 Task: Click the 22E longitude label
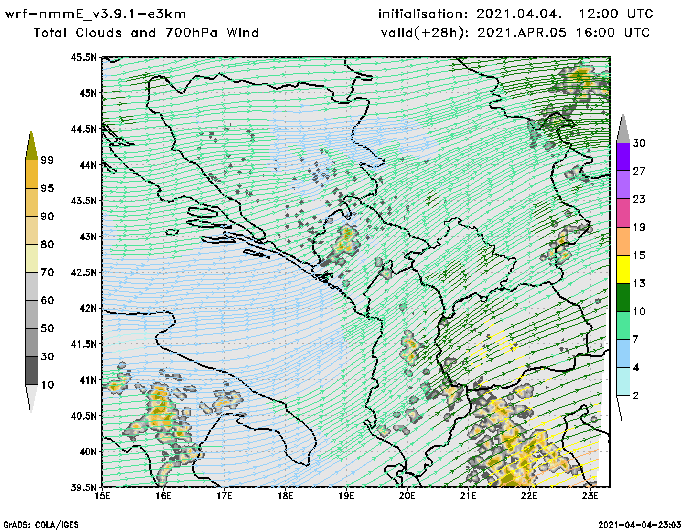coord(529,496)
